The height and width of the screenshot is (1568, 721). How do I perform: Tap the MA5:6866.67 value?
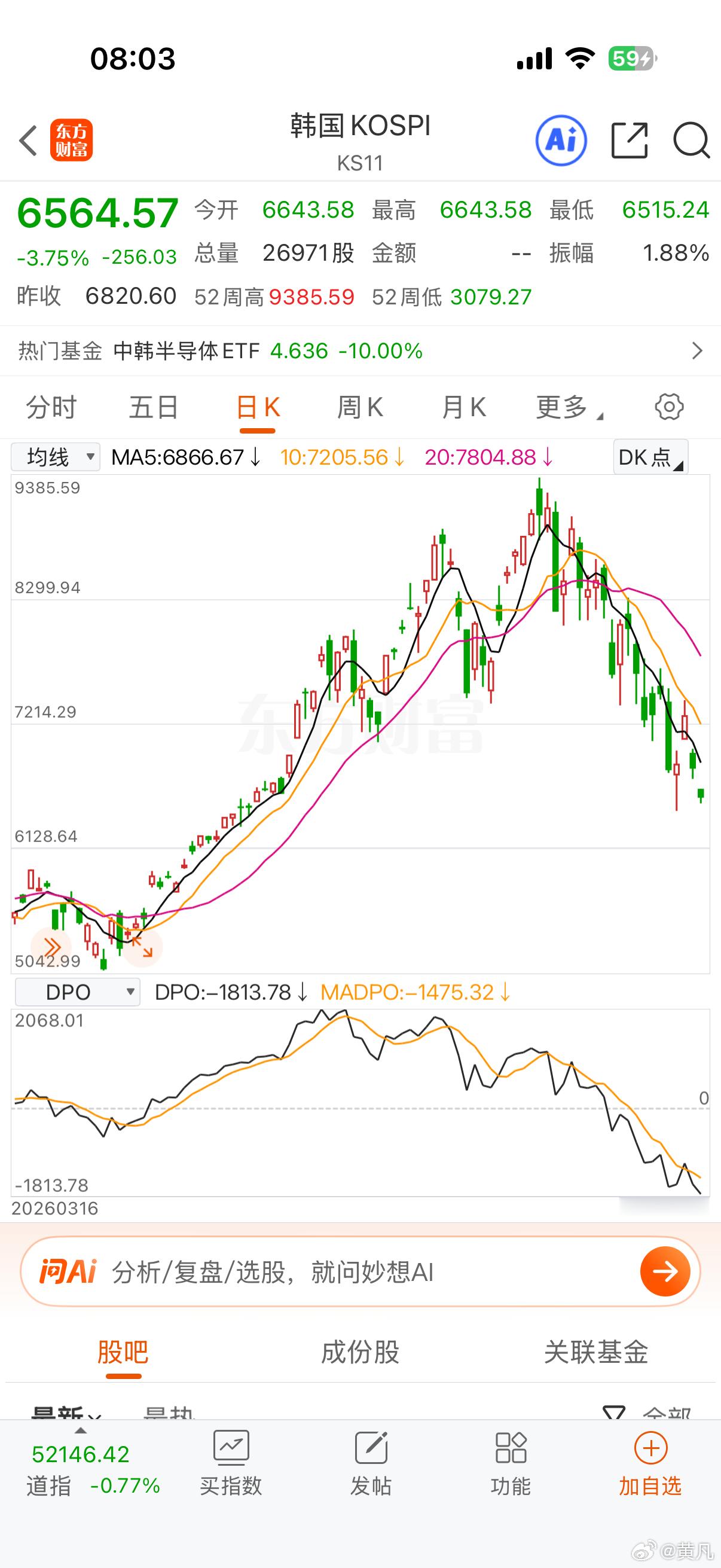click(x=186, y=457)
